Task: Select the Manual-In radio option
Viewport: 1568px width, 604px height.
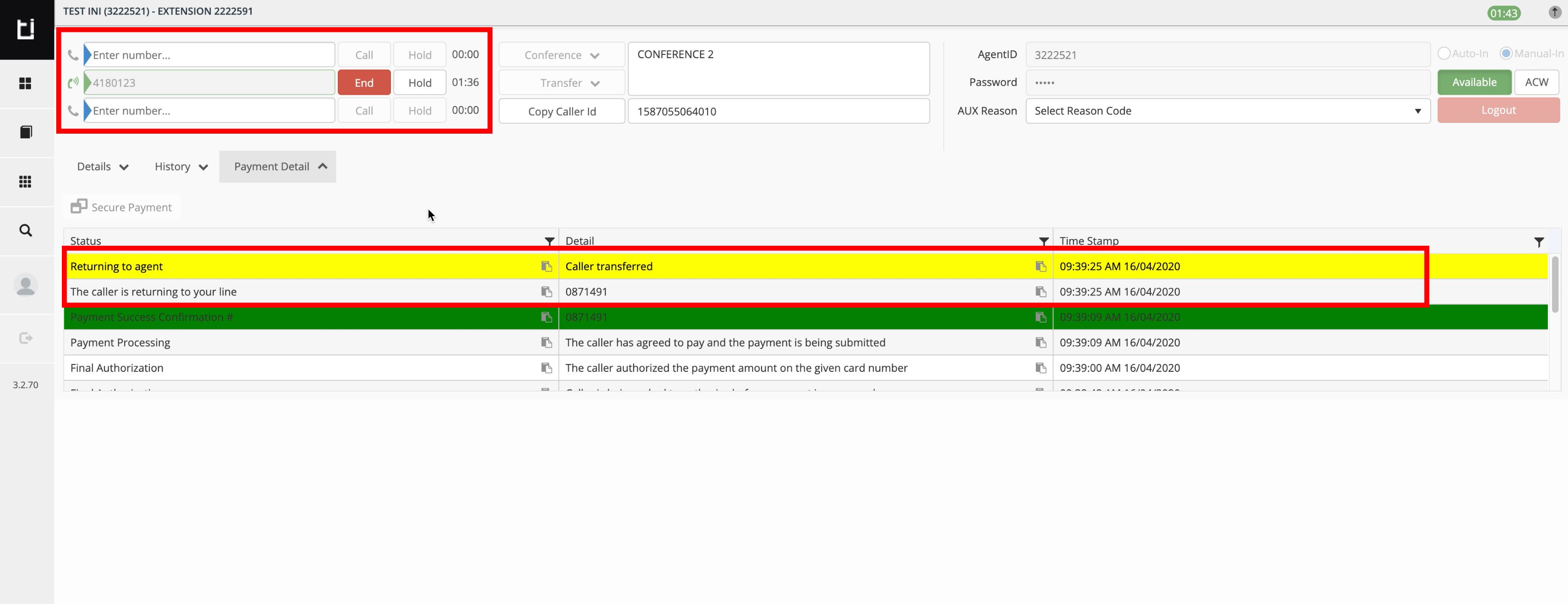Action: click(x=1506, y=53)
